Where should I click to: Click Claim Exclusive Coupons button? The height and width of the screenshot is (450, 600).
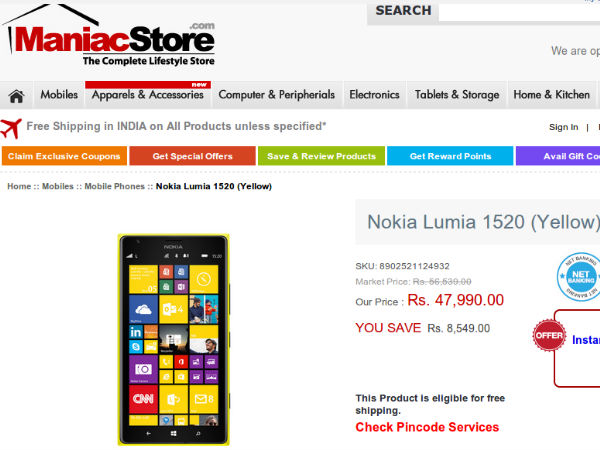click(x=64, y=156)
